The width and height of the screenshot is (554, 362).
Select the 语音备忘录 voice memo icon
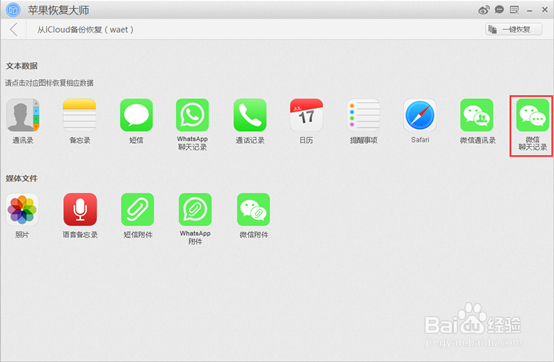pyautogui.click(x=80, y=209)
